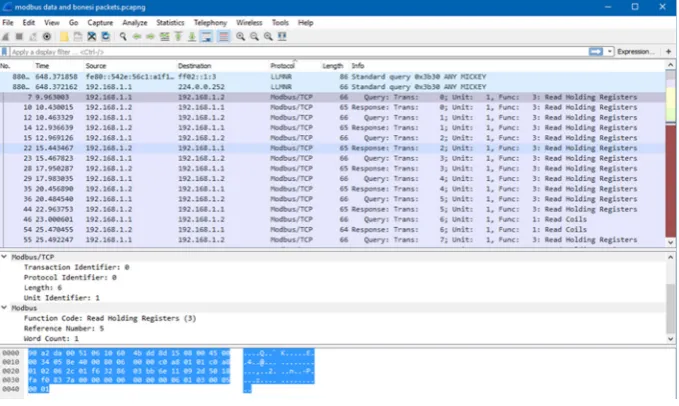Start capturing packets with the shark fin icon
Viewport: 679px width, 406px height.
(6, 37)
